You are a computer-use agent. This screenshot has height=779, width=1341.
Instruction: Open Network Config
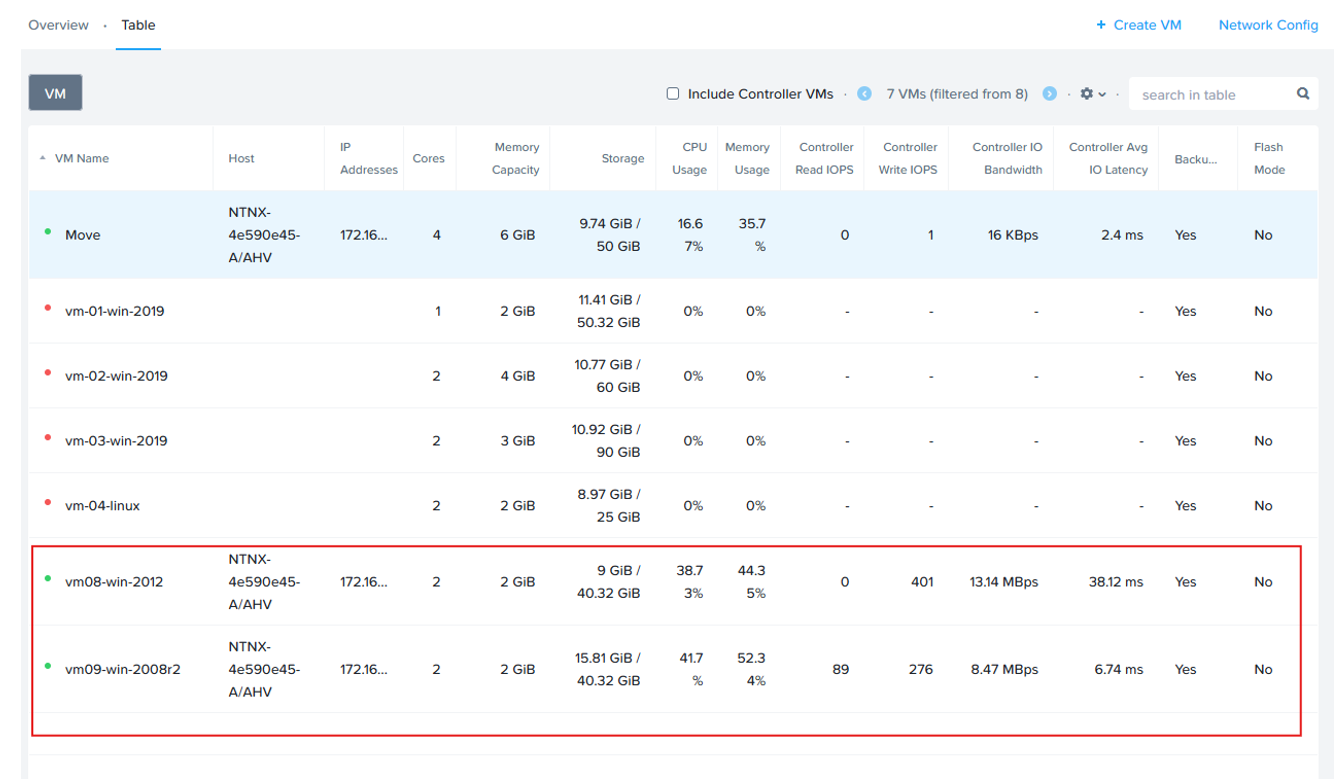(1268, 25)
